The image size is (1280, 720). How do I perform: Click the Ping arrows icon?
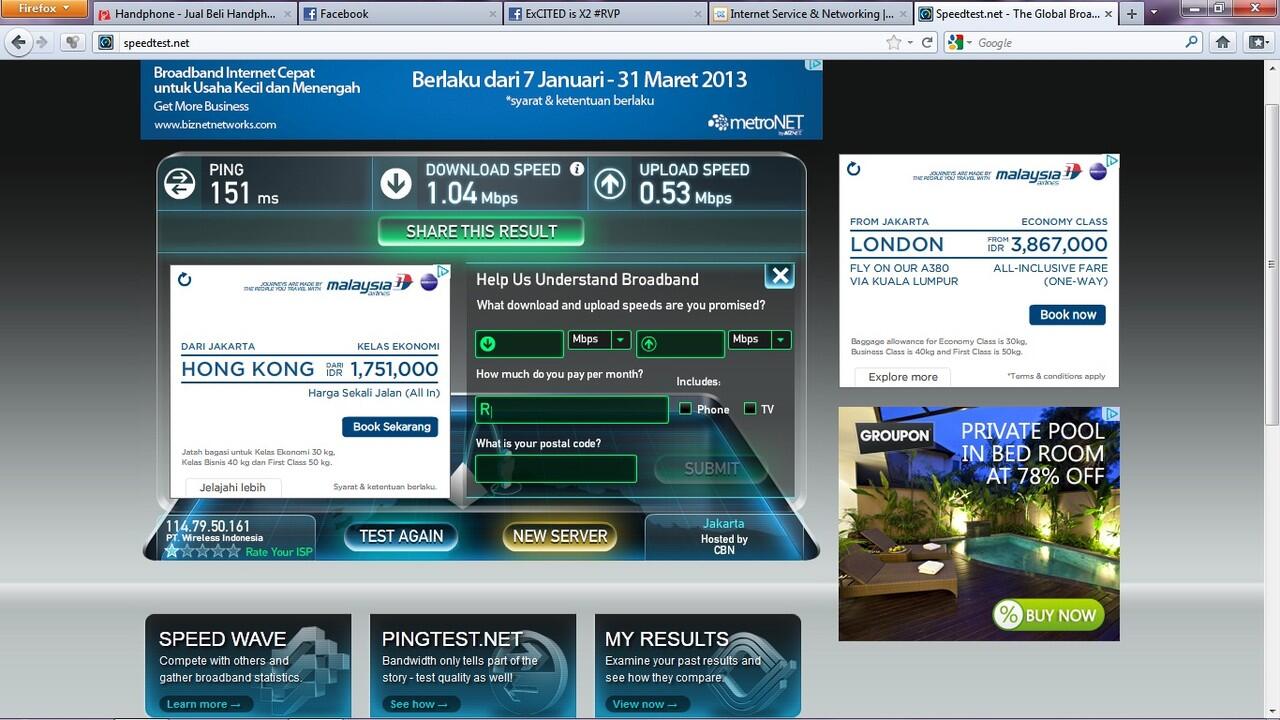(180, 184)
